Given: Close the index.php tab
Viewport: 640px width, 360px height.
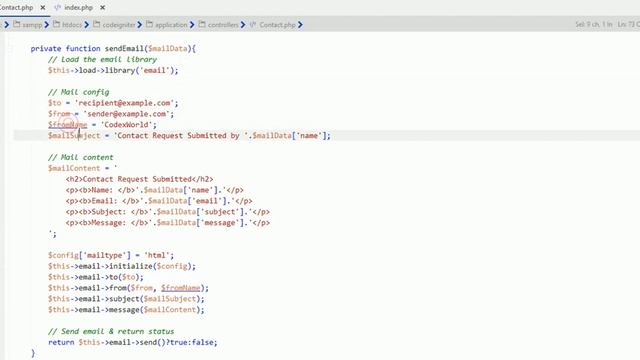Looking at the screenshot, I should coord(103,7).
